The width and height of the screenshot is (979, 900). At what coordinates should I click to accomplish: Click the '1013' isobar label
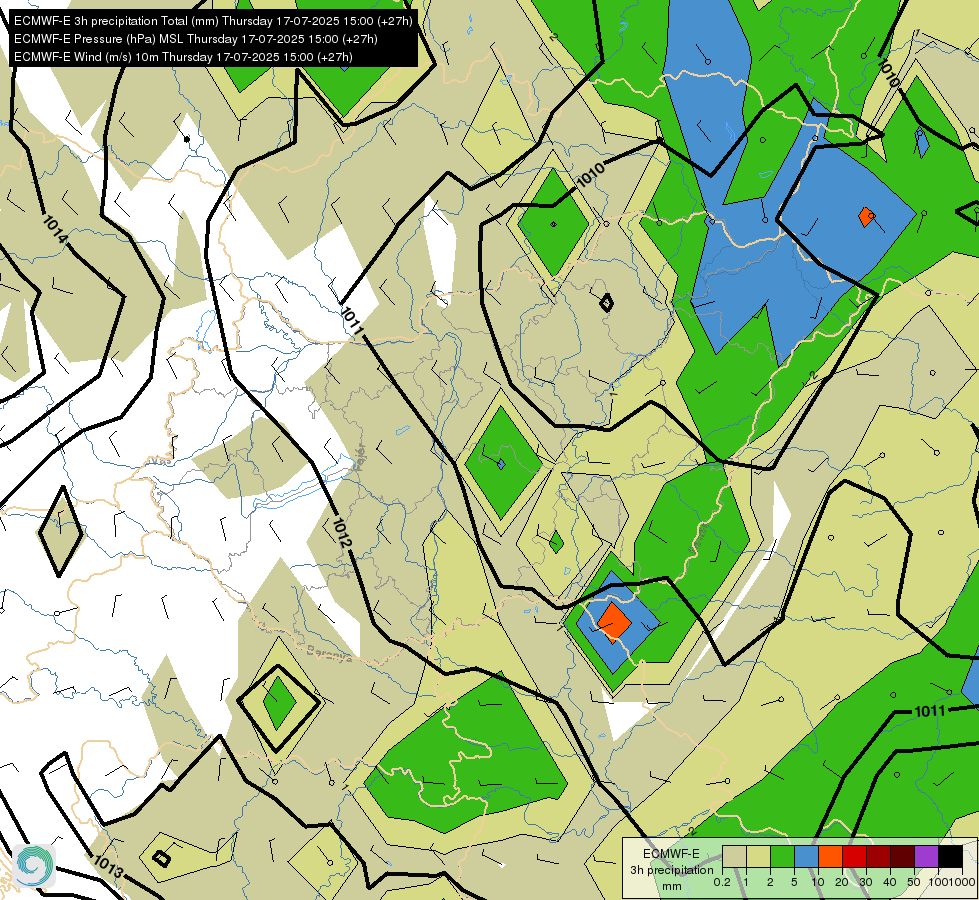click(108, 866)
